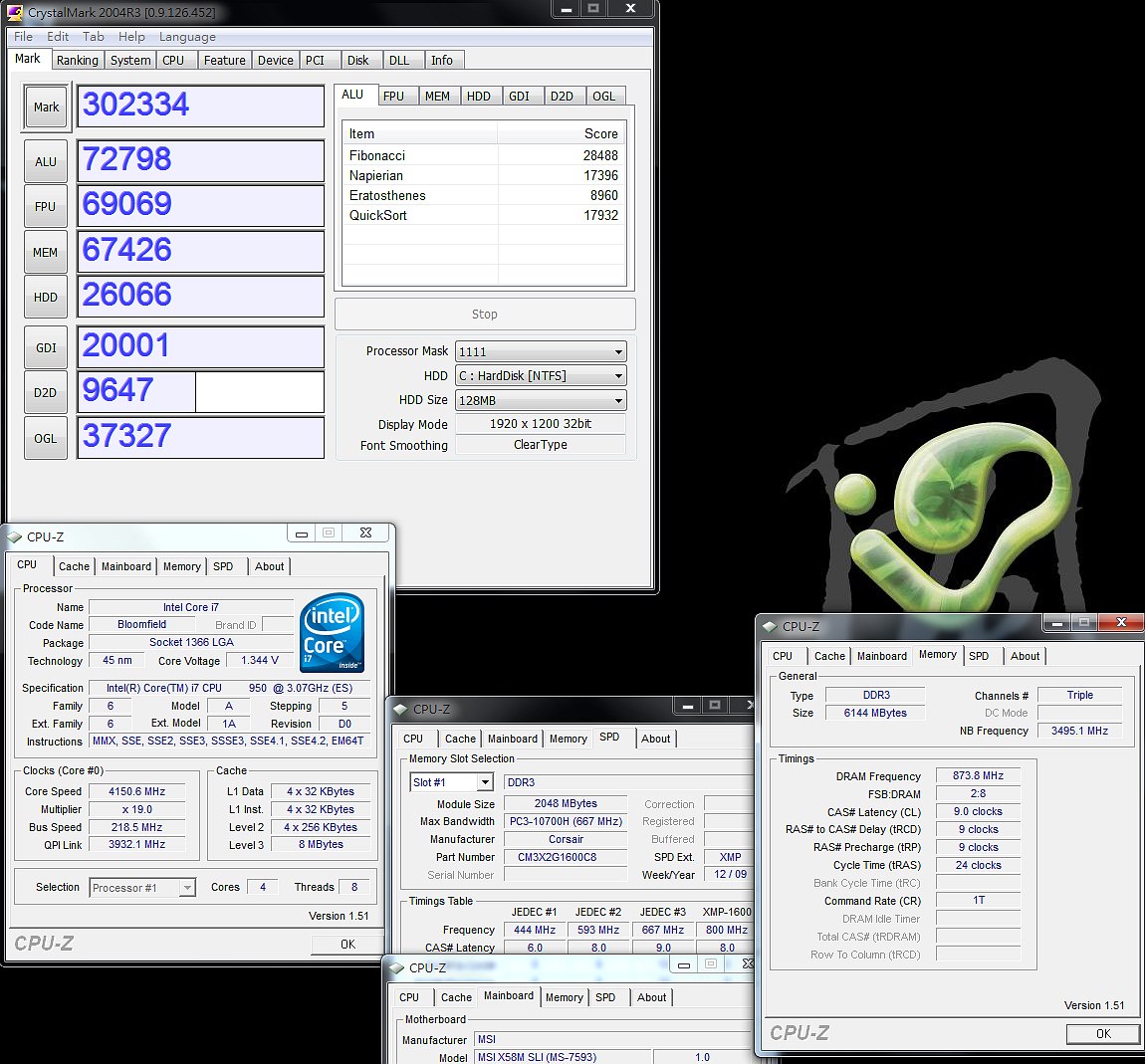Screen dimensions: 1145x1064
Task: Switch to the System tab in CrystalMark
Action: pyautogui.click(x=130, y=61)
